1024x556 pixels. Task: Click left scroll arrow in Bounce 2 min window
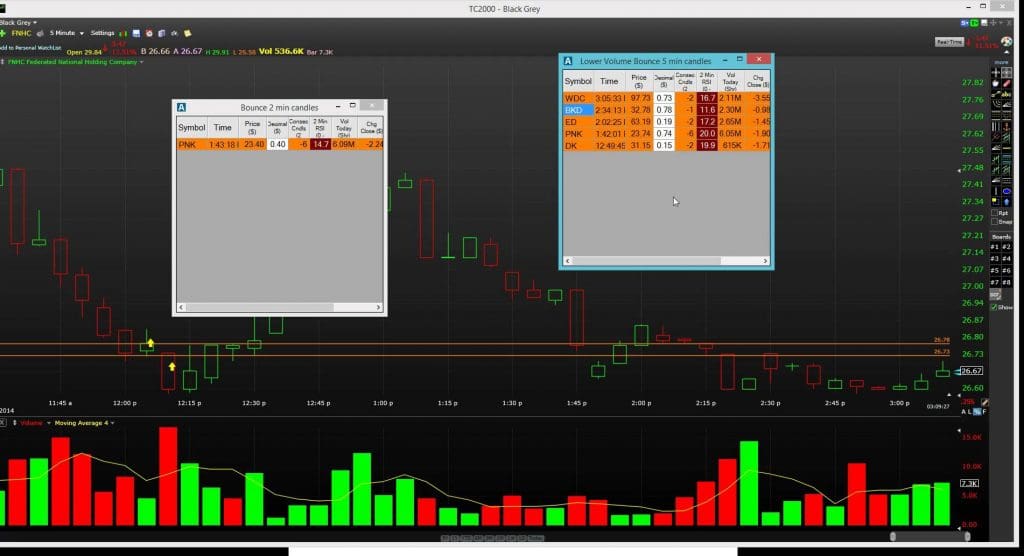tap(181, 307)
